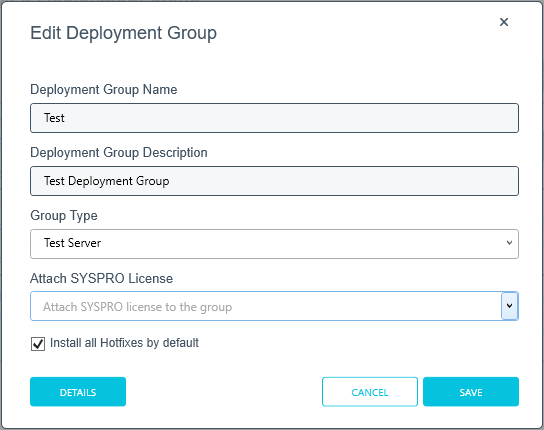The image size is (544, 430).
Task: Click the 'Deployment Group Name' label
Action: (x=104, y=90)
